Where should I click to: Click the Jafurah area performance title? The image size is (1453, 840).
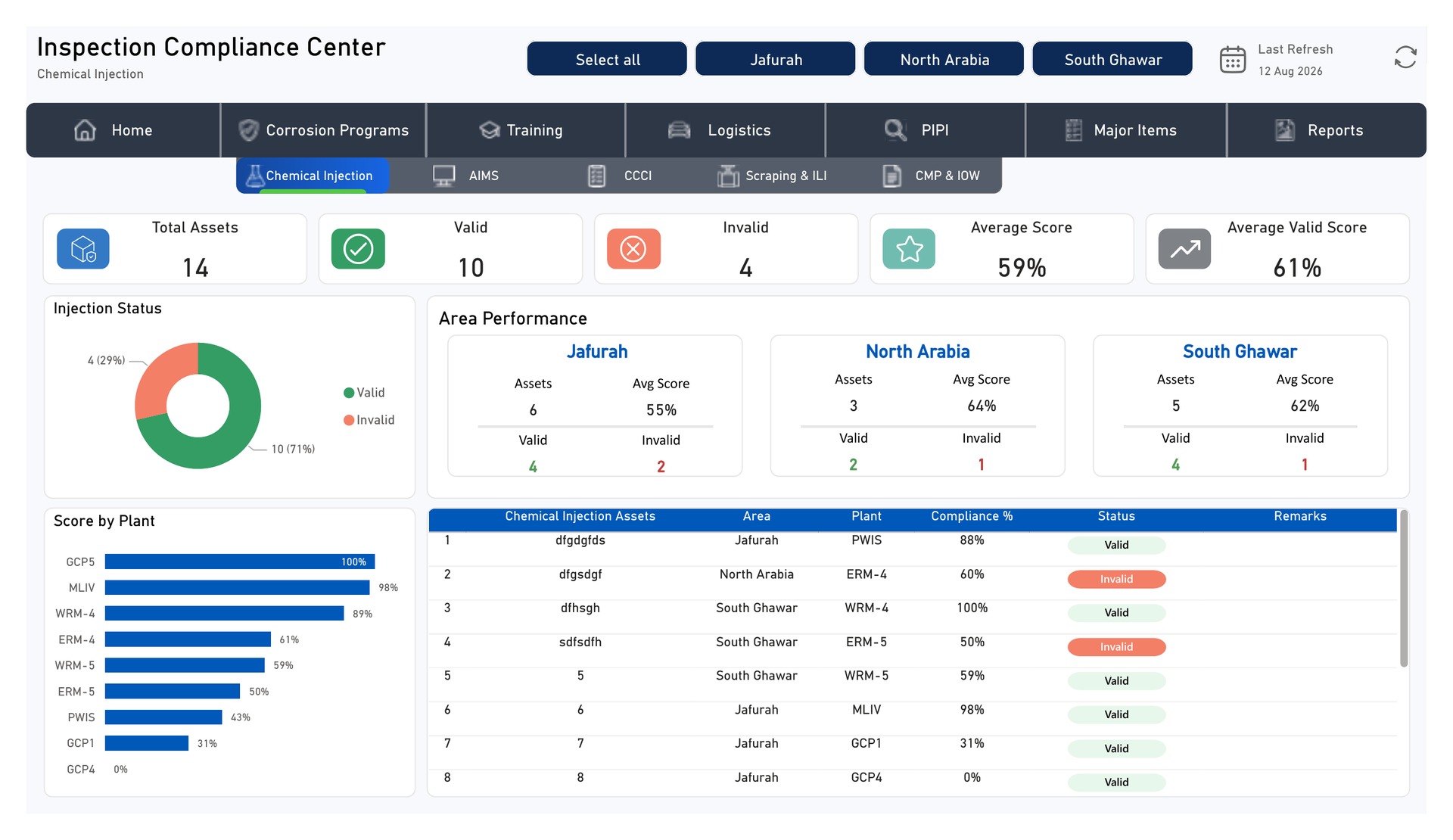(597, 352)
